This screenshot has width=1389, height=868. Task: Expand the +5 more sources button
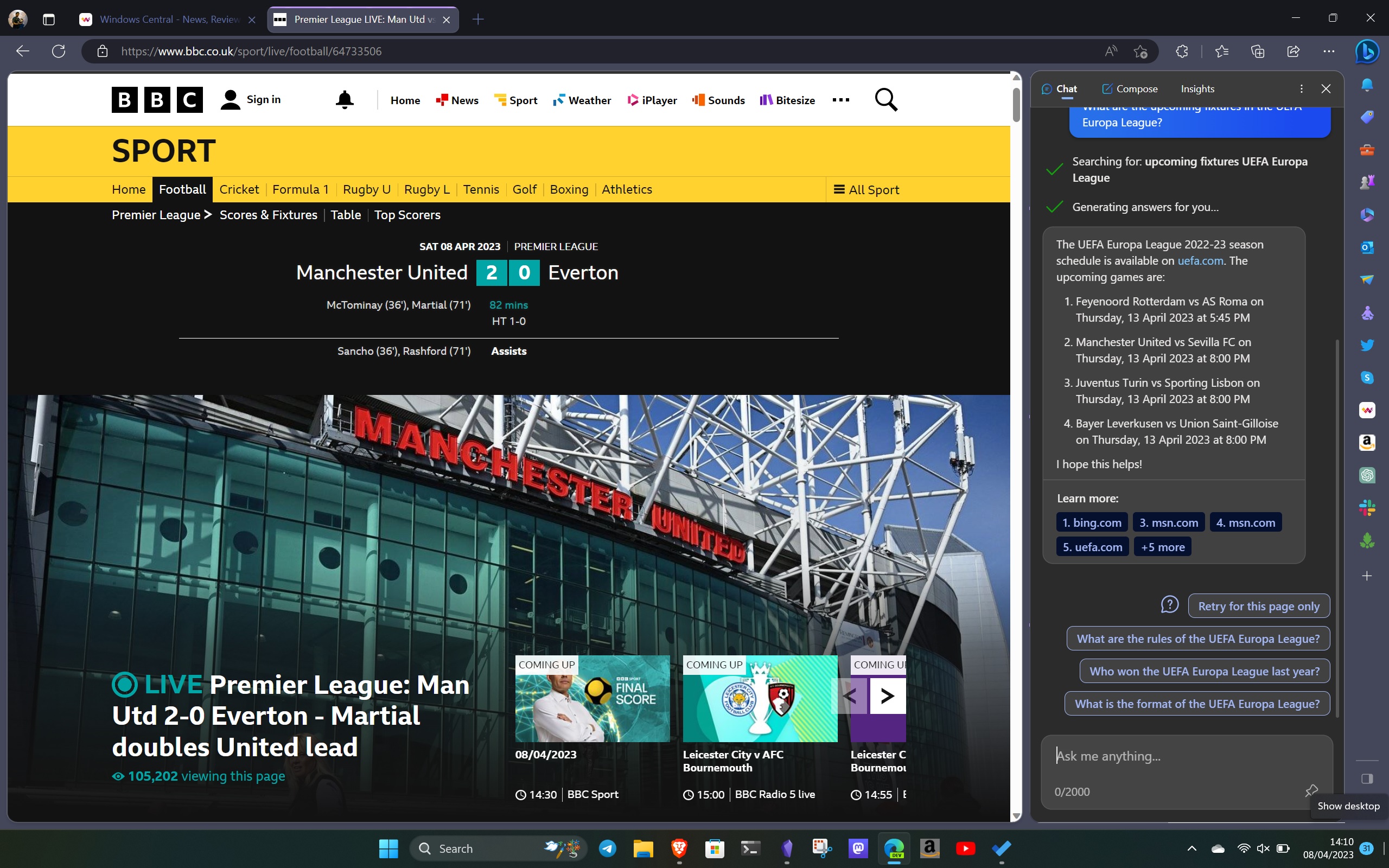click(x=1162, y=547)
